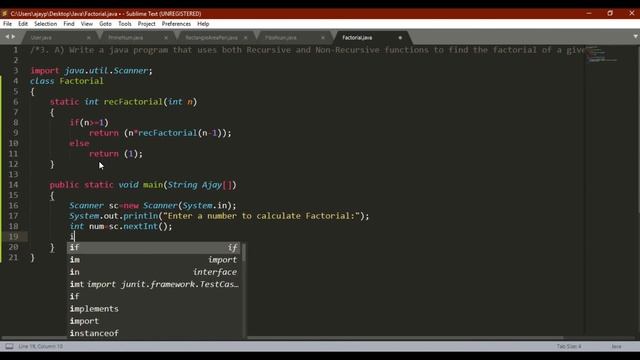Open the View menu

pyautogui.click(x=87, y=24)
